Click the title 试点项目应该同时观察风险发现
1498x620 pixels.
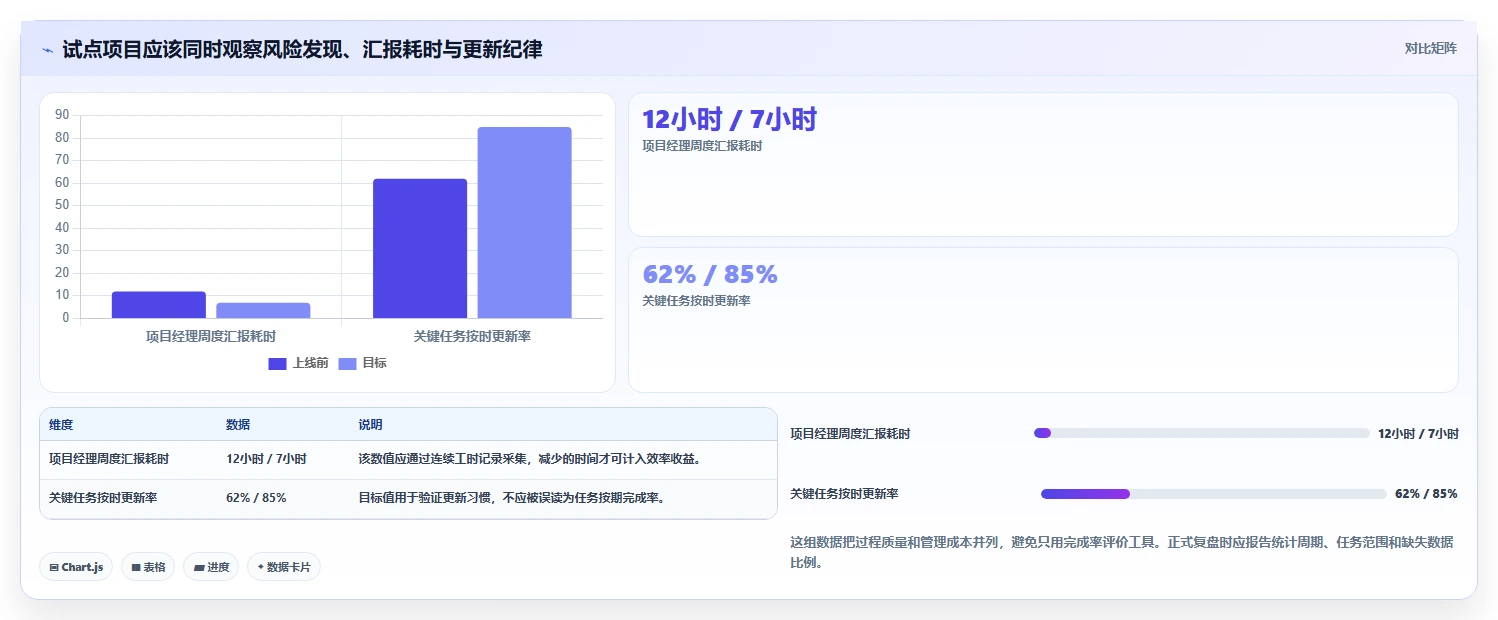click(x=302, y=49)
